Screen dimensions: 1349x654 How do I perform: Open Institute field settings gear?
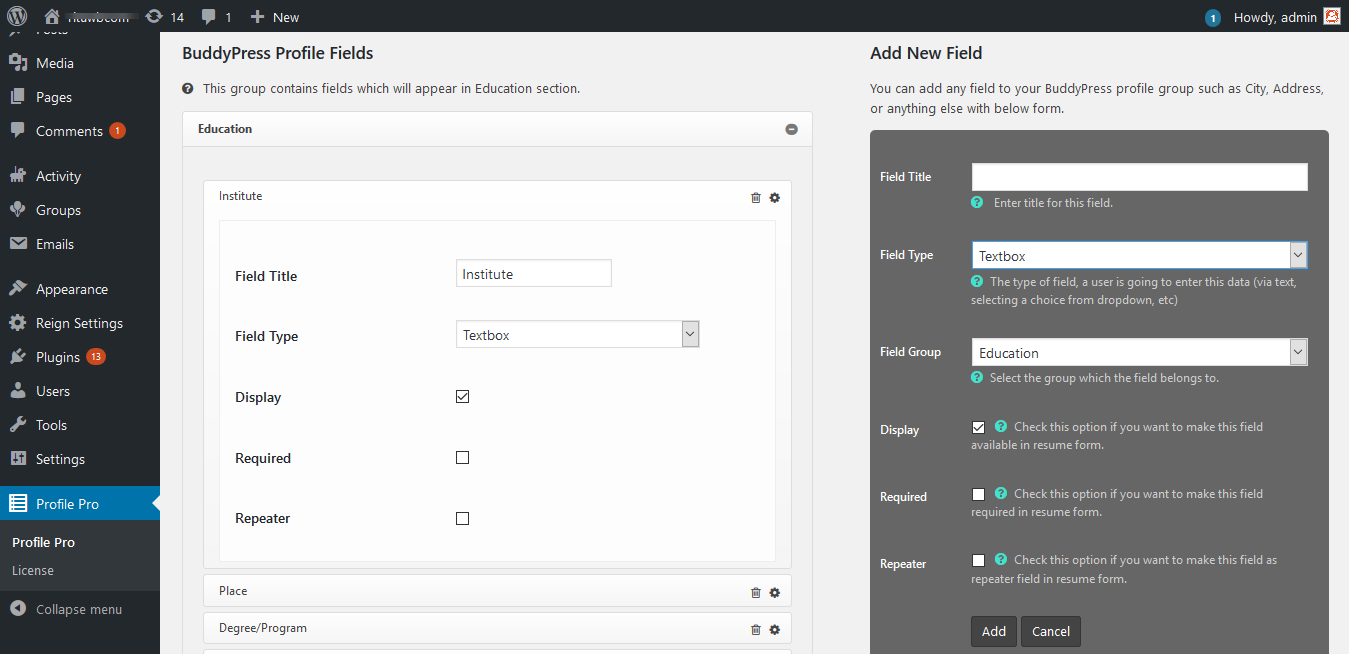pyautogui.click(x=774, y=197)
